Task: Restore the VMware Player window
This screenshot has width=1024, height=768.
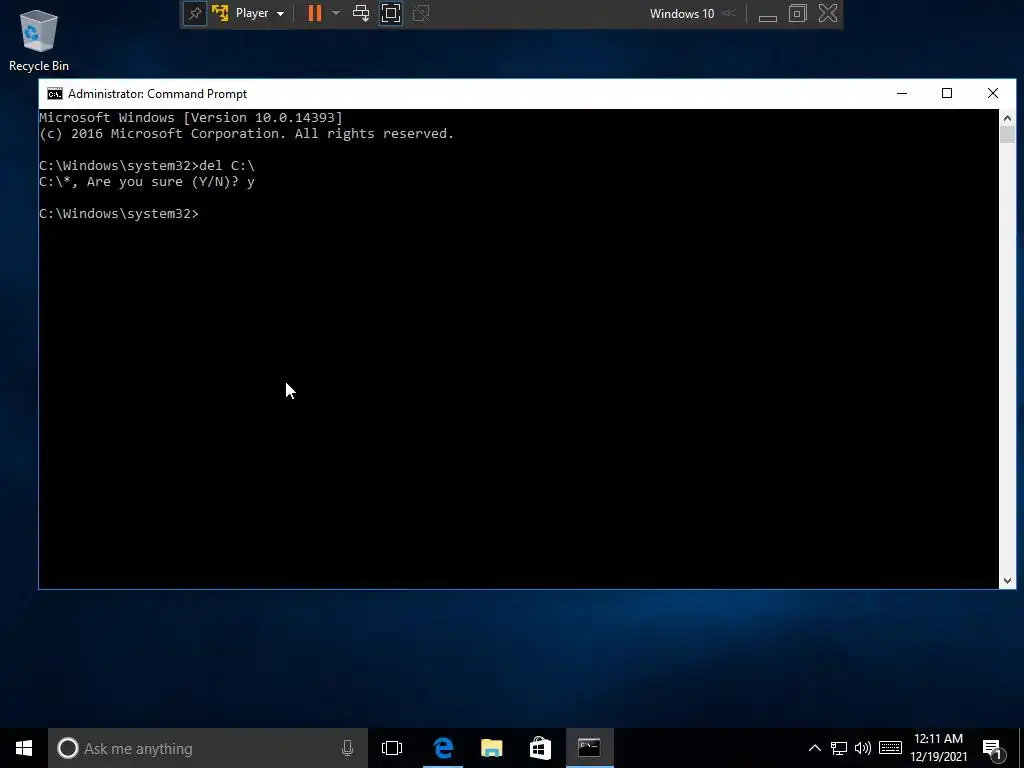Action: coord(797,13)
